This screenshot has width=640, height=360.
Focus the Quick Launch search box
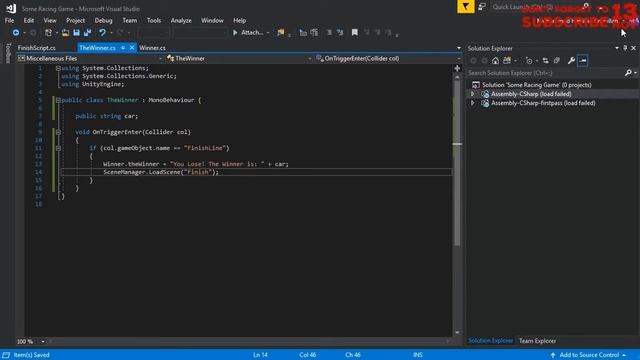(x=539, y=7)
